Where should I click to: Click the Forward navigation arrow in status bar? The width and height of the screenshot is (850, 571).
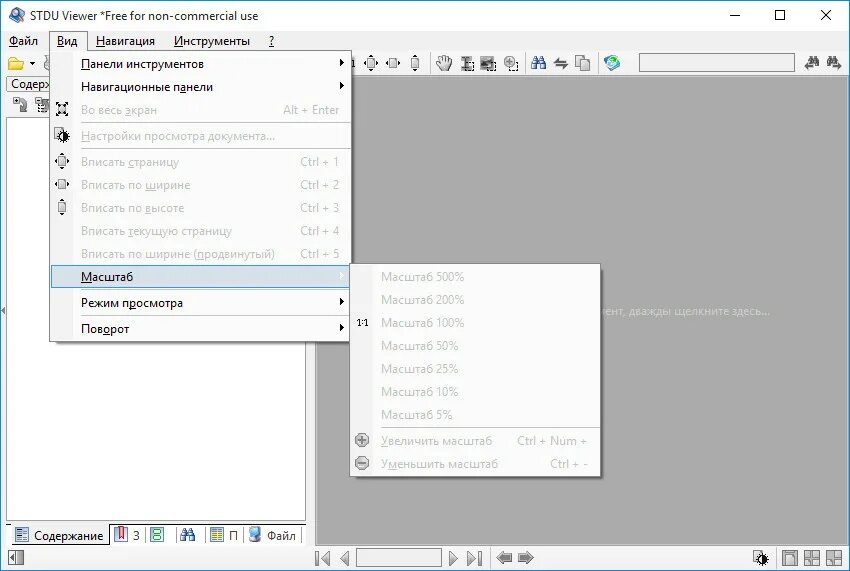tap(526, 557)
